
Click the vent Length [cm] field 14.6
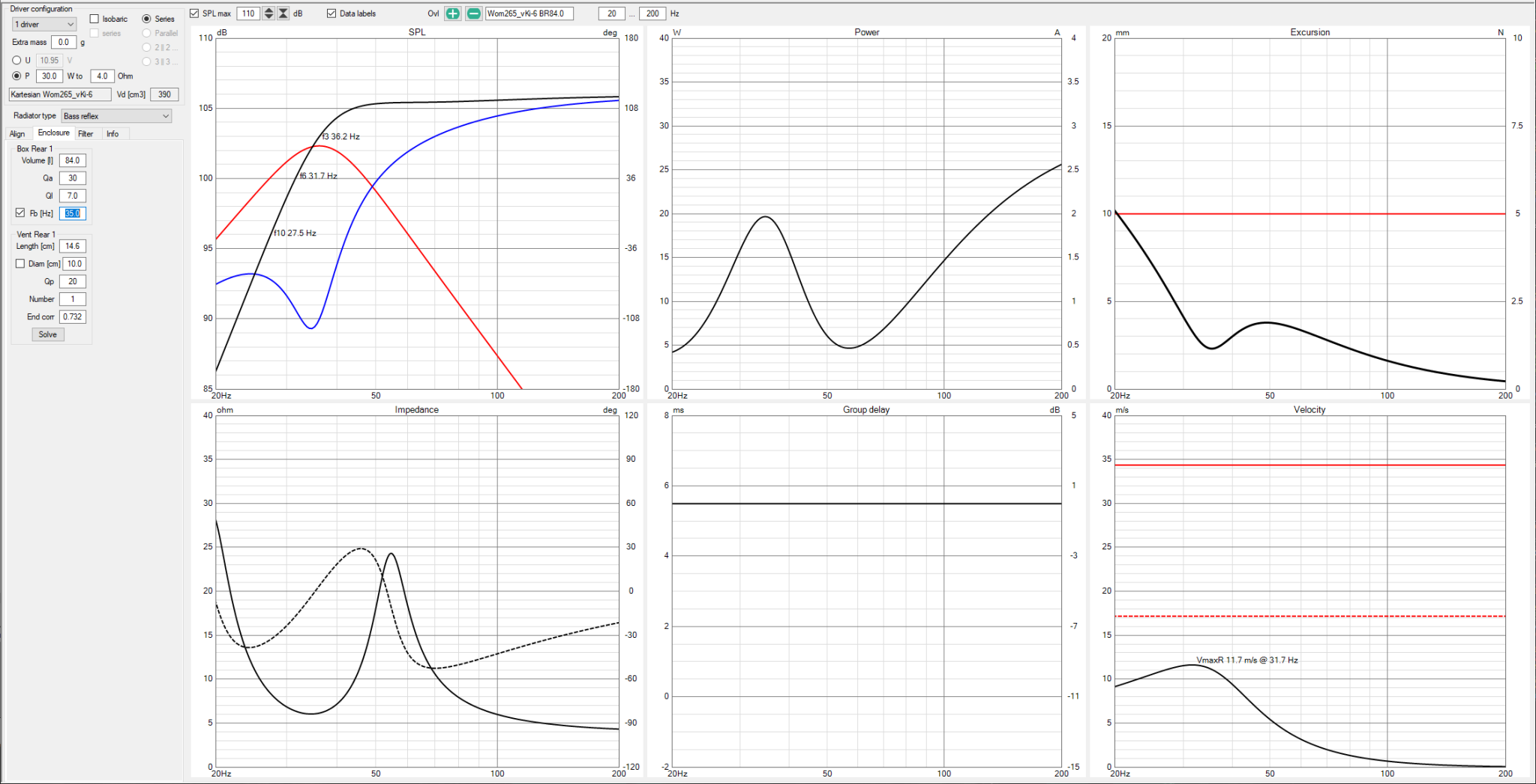(x=73, y=246)
